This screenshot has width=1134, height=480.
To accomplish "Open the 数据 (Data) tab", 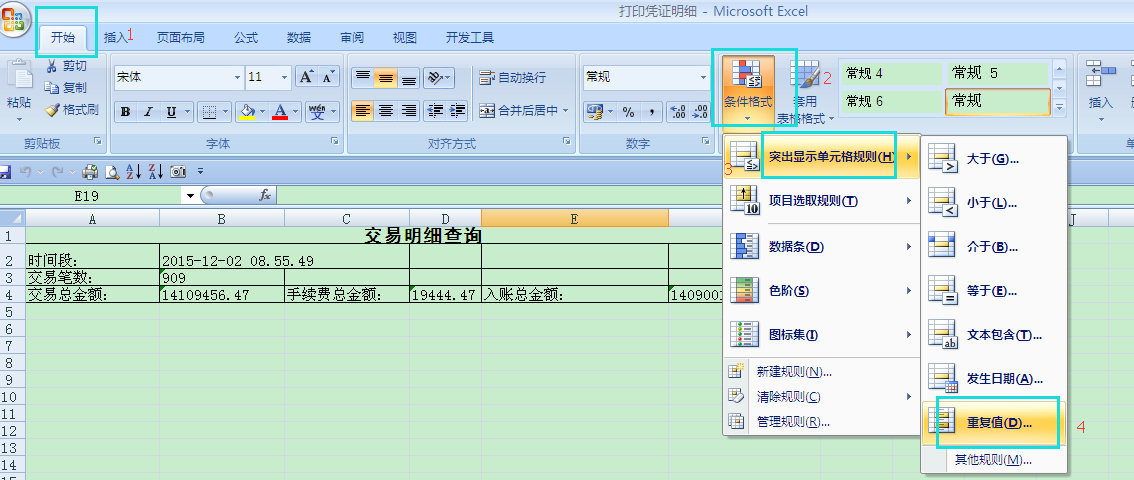I will tap(299, 38).
